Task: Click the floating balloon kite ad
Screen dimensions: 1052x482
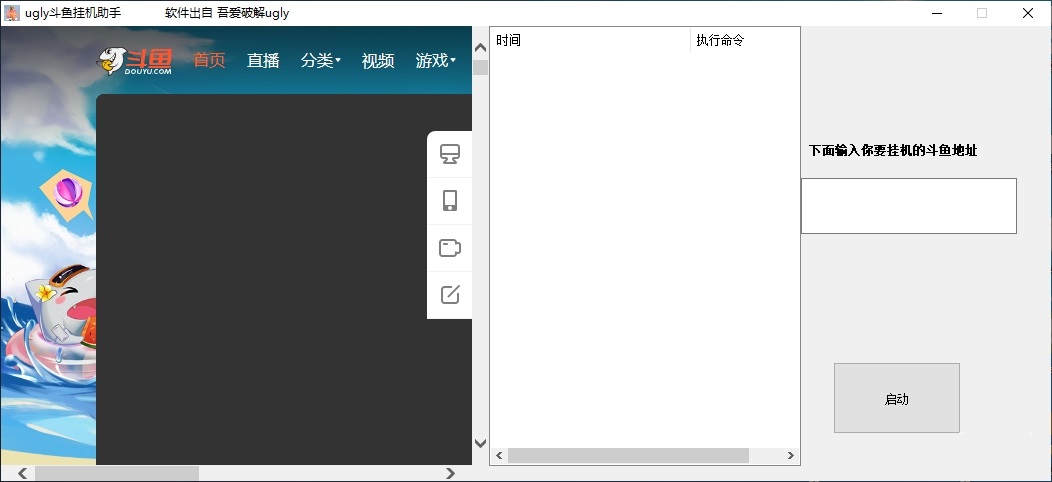Action: (x=66, y=194)
